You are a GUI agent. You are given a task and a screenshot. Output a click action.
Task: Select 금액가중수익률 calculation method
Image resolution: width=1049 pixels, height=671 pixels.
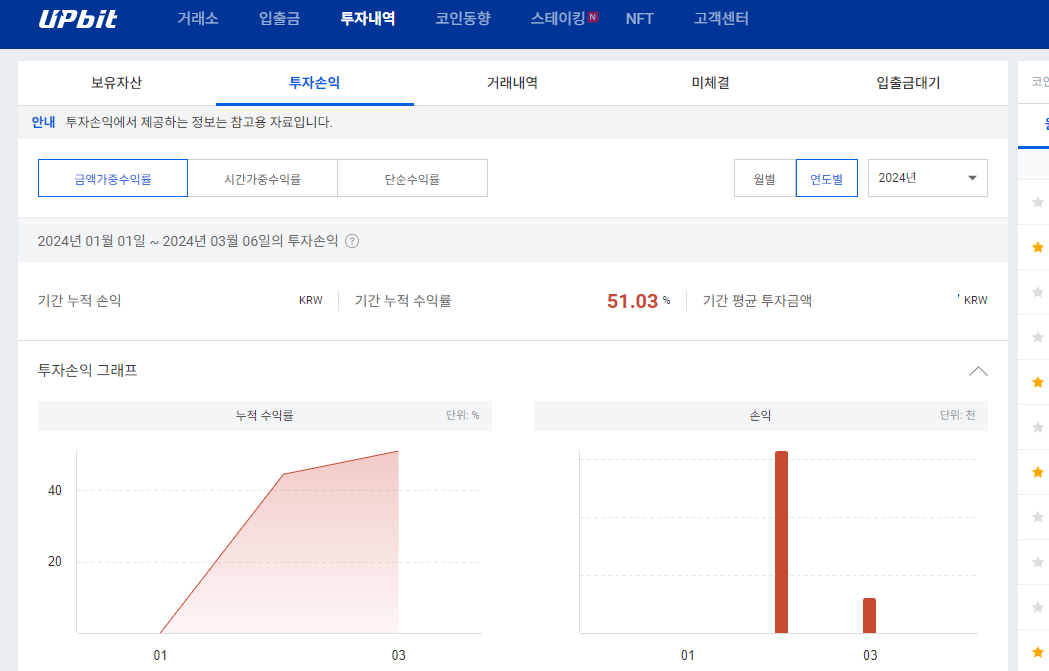pyautogui.click(x=112, y=178)
